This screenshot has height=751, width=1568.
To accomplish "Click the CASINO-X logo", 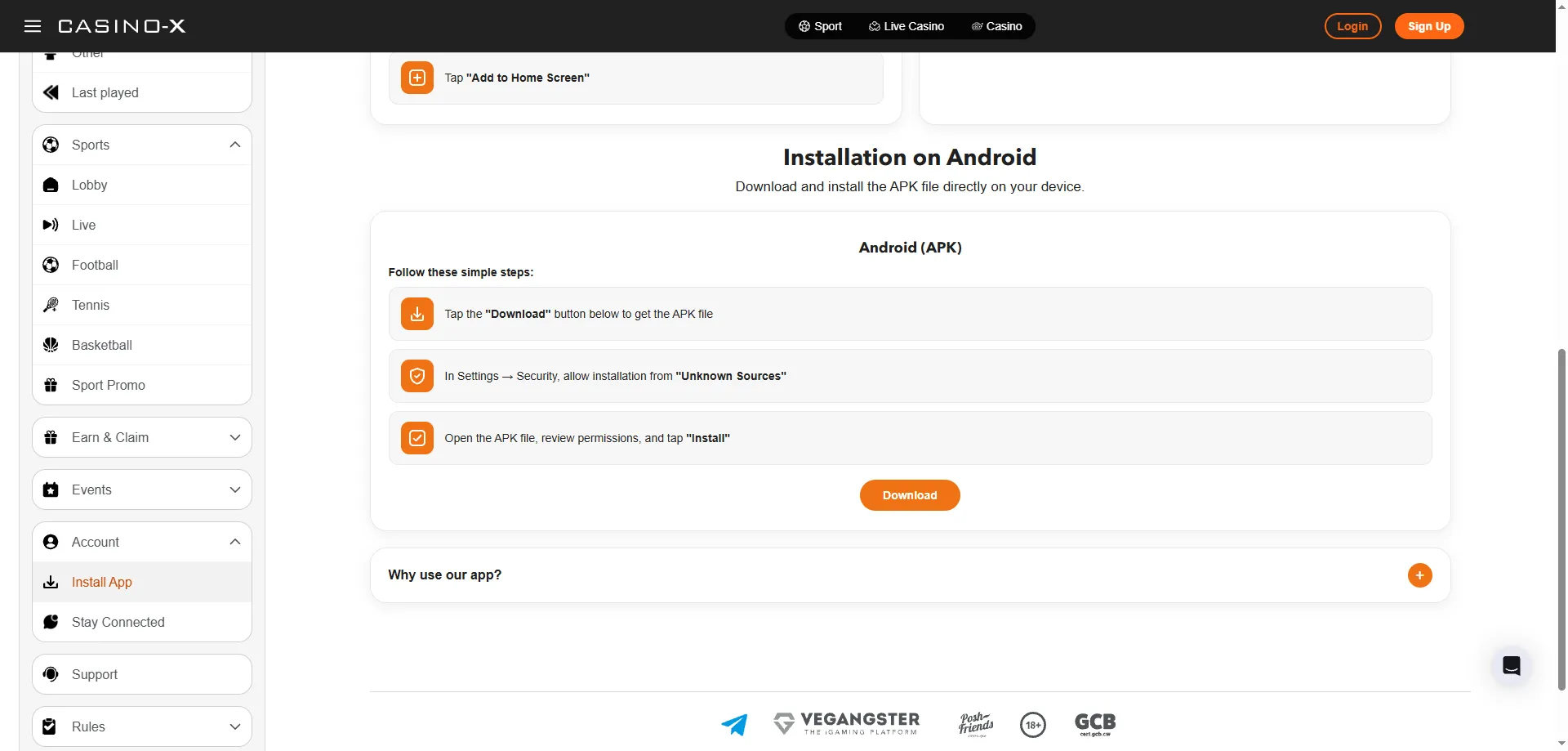I will (x=122, y=26).
